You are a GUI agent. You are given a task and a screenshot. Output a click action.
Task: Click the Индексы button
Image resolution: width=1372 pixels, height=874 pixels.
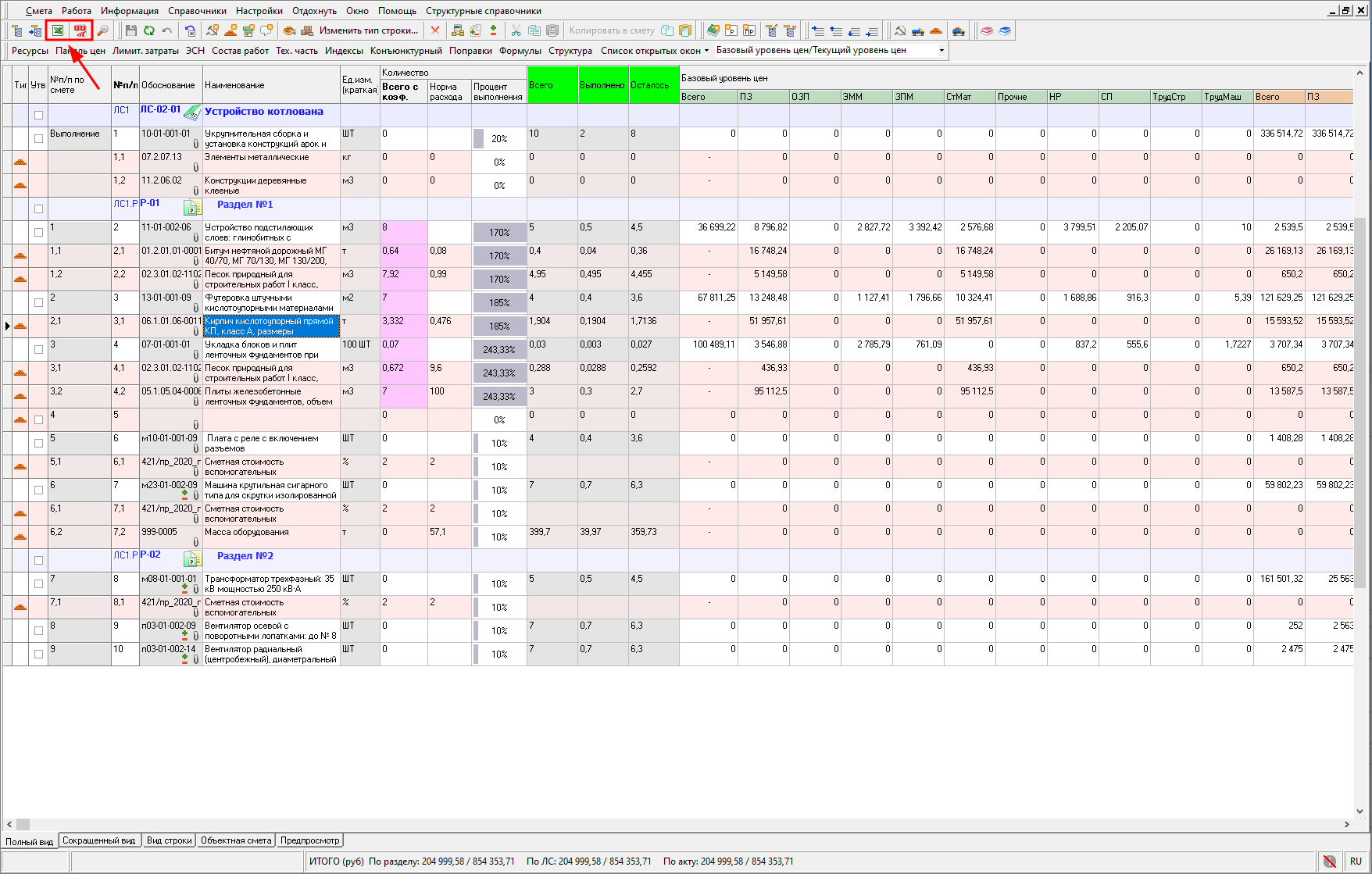tap(344, 51)
